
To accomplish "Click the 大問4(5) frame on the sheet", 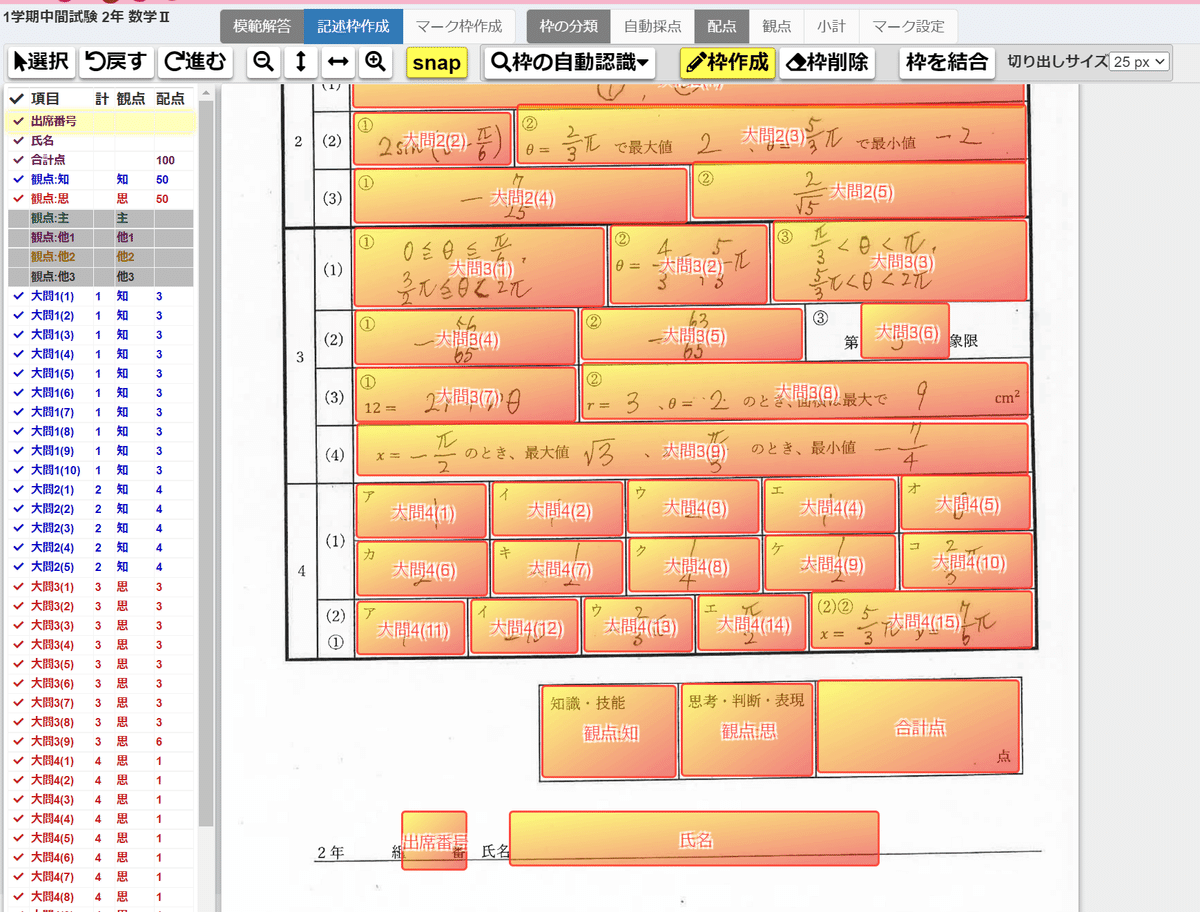I will (x=967, y=503).
